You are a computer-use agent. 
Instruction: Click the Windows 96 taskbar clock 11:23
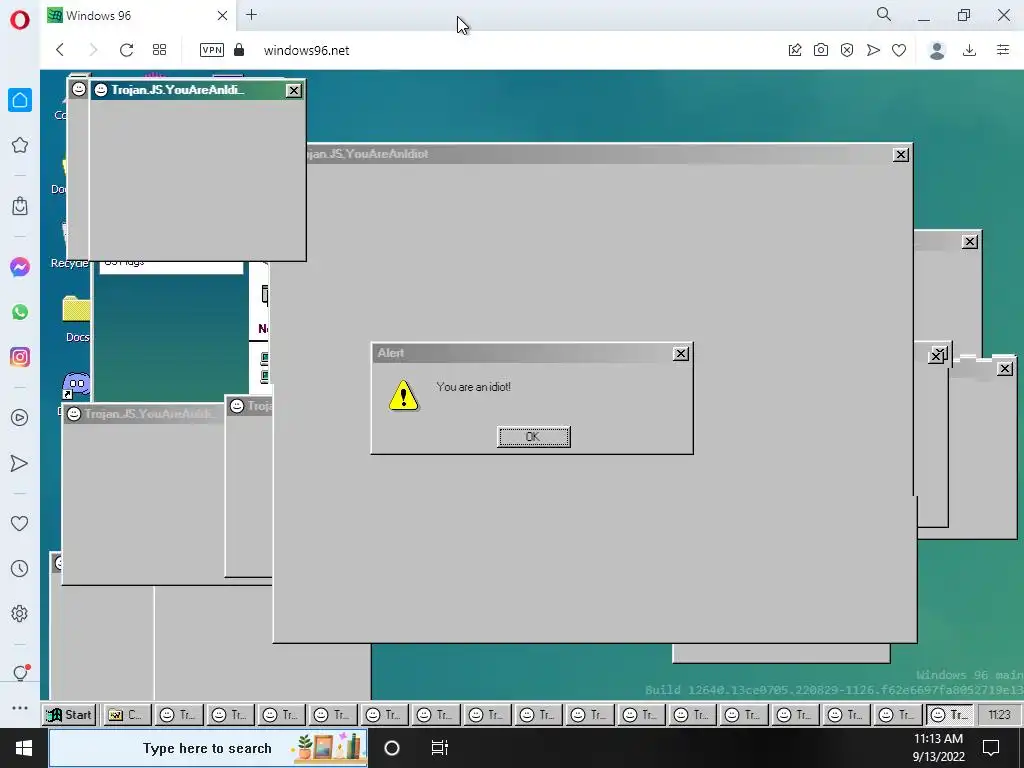999,714
